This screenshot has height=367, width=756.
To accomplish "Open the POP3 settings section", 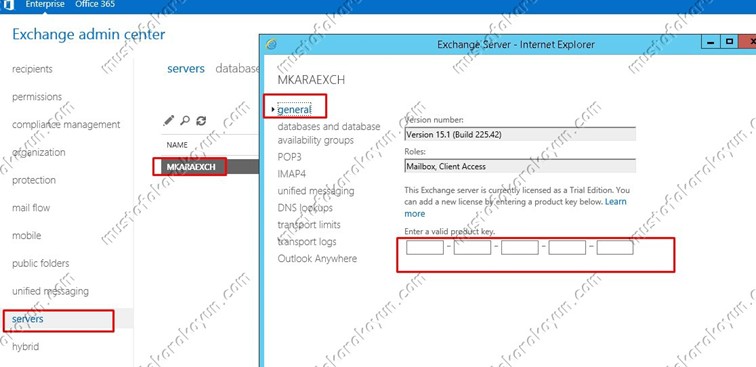I will click(289, 157).
